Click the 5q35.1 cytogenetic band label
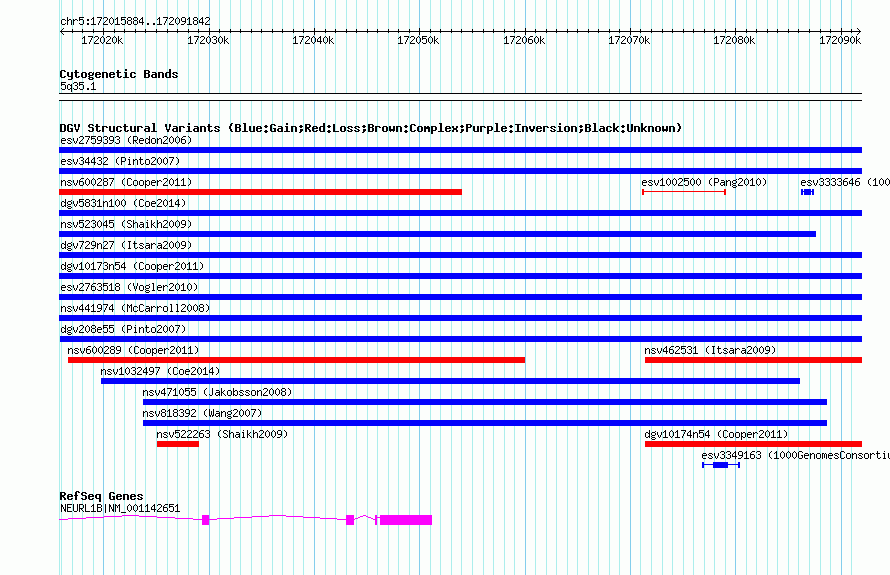This screenshot has width=890, height=575. tap(78, 86)
